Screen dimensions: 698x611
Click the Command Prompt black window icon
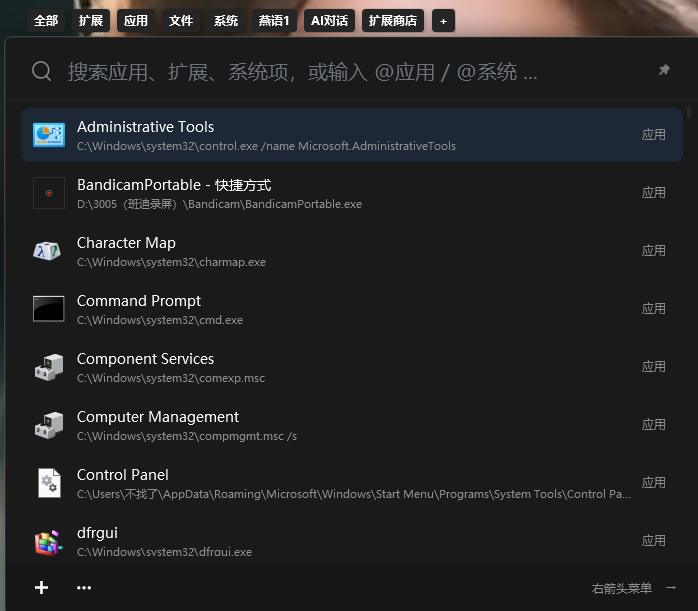pyautogui.click(x=49, y=308)
